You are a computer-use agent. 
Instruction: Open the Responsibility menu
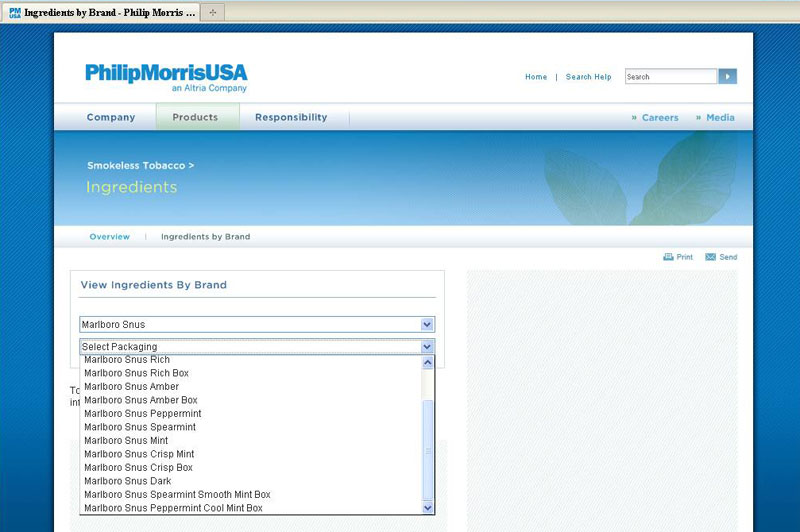291,117
